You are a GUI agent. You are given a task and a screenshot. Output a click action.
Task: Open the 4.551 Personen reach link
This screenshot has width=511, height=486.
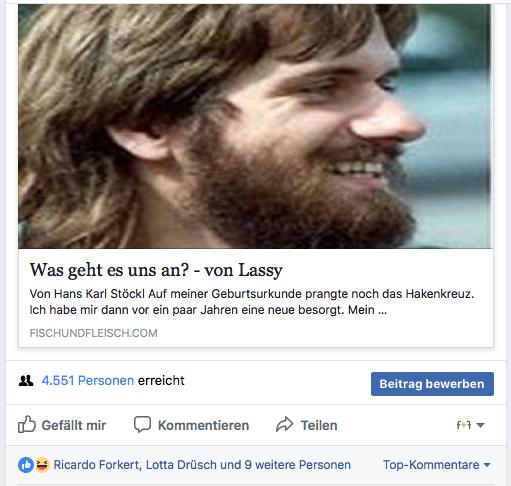click(x=88, y=381)
